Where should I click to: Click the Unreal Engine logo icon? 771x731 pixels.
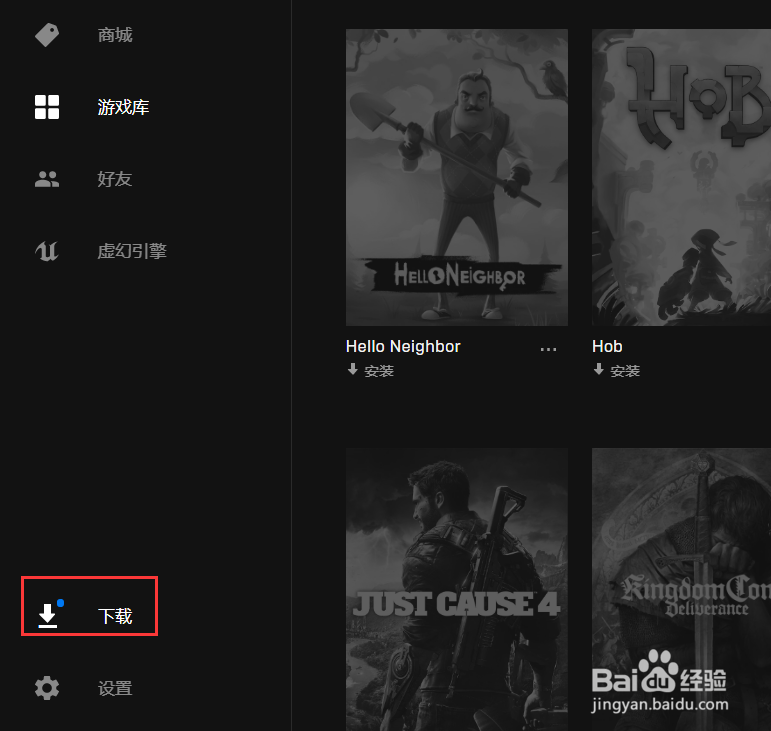[47, 251]
